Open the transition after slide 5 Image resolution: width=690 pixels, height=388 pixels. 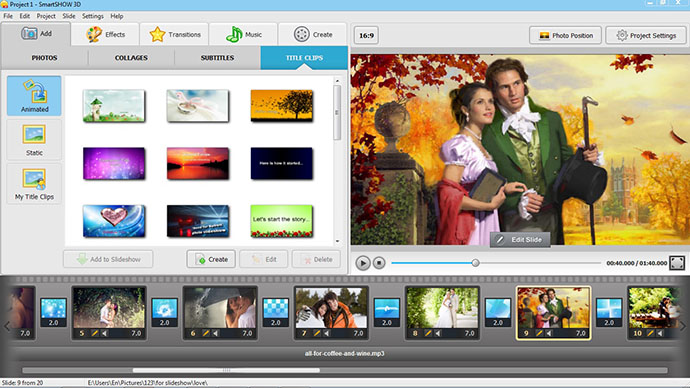click(x=165, y=312)
